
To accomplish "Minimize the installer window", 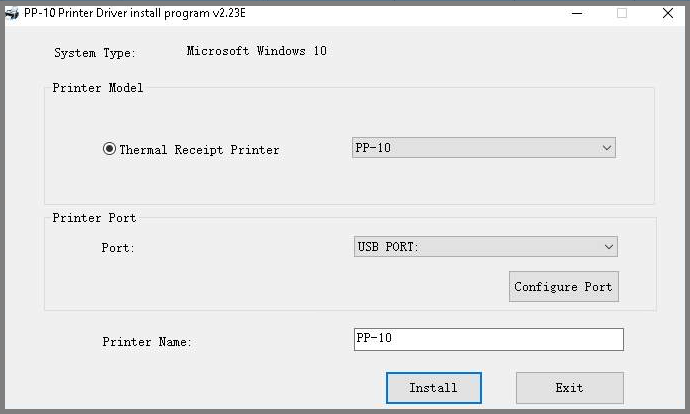I will (x=577, y=13).
